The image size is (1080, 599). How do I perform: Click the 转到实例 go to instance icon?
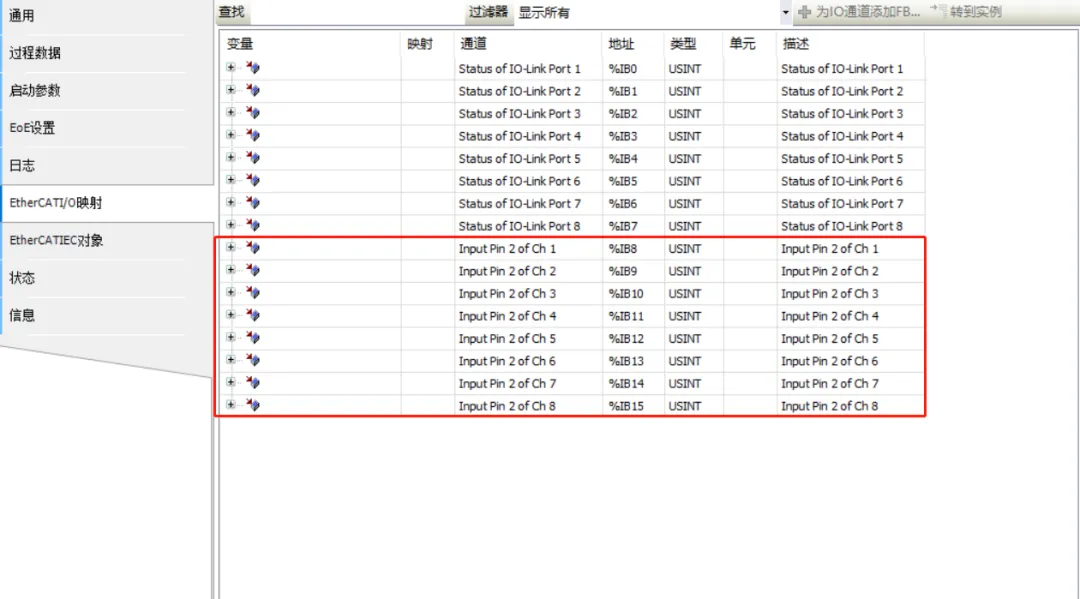point(937,12)
